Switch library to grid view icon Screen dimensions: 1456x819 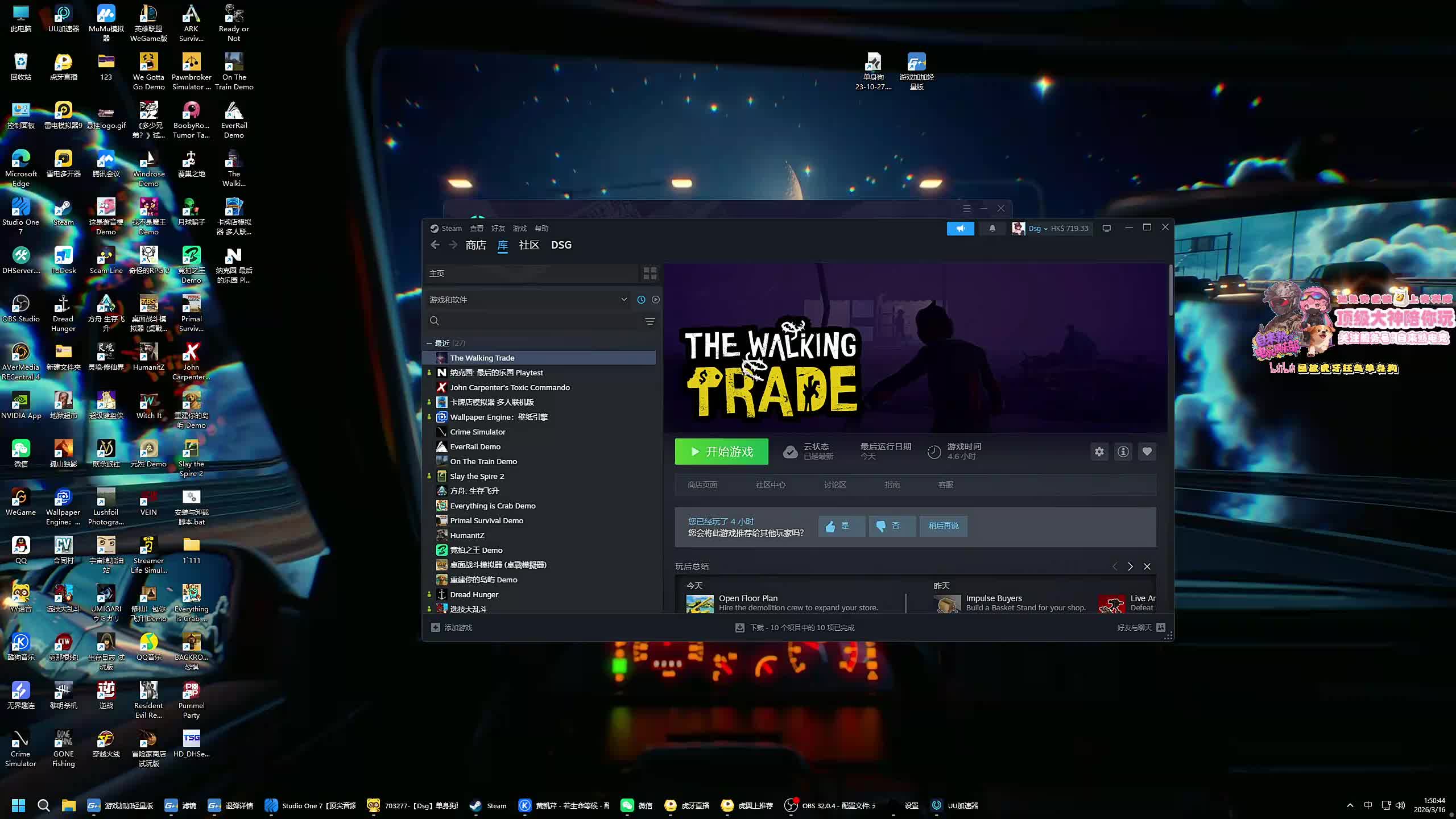pyautogui.click(x=650, y=274)
